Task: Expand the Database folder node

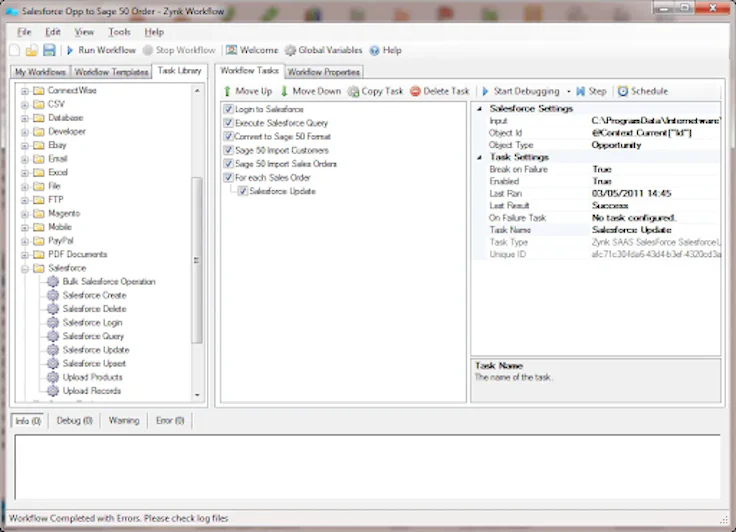Action: point(25,118)
